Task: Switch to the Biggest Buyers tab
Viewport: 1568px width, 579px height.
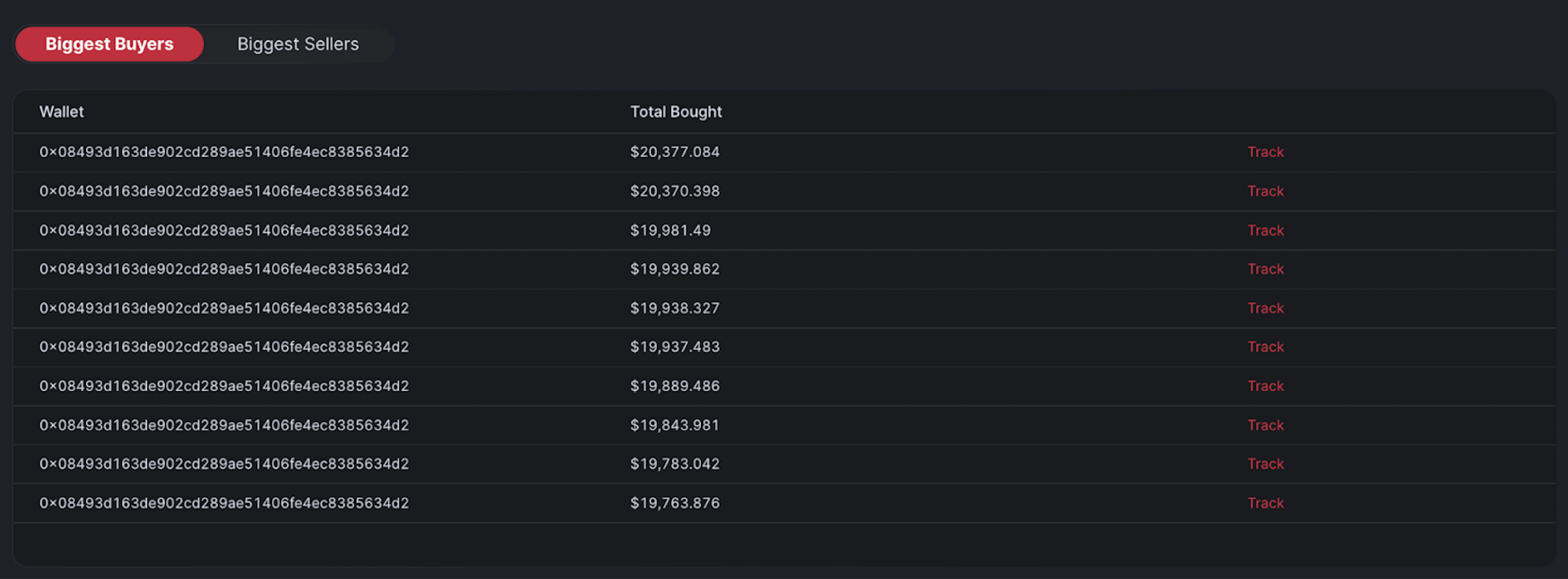Action: pos(109,44)
